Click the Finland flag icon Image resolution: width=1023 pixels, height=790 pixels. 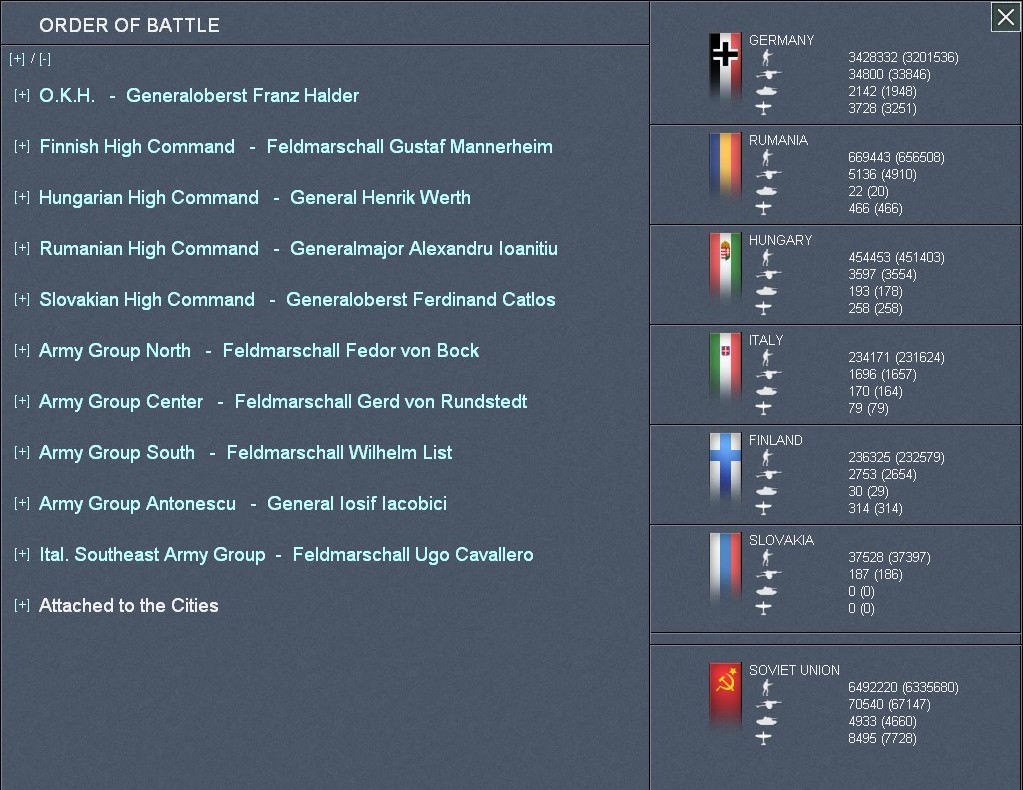(x=725, y=467)
